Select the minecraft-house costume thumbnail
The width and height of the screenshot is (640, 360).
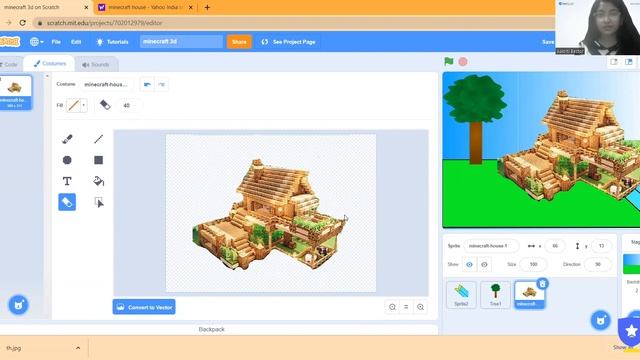click(x=16, y=93)
